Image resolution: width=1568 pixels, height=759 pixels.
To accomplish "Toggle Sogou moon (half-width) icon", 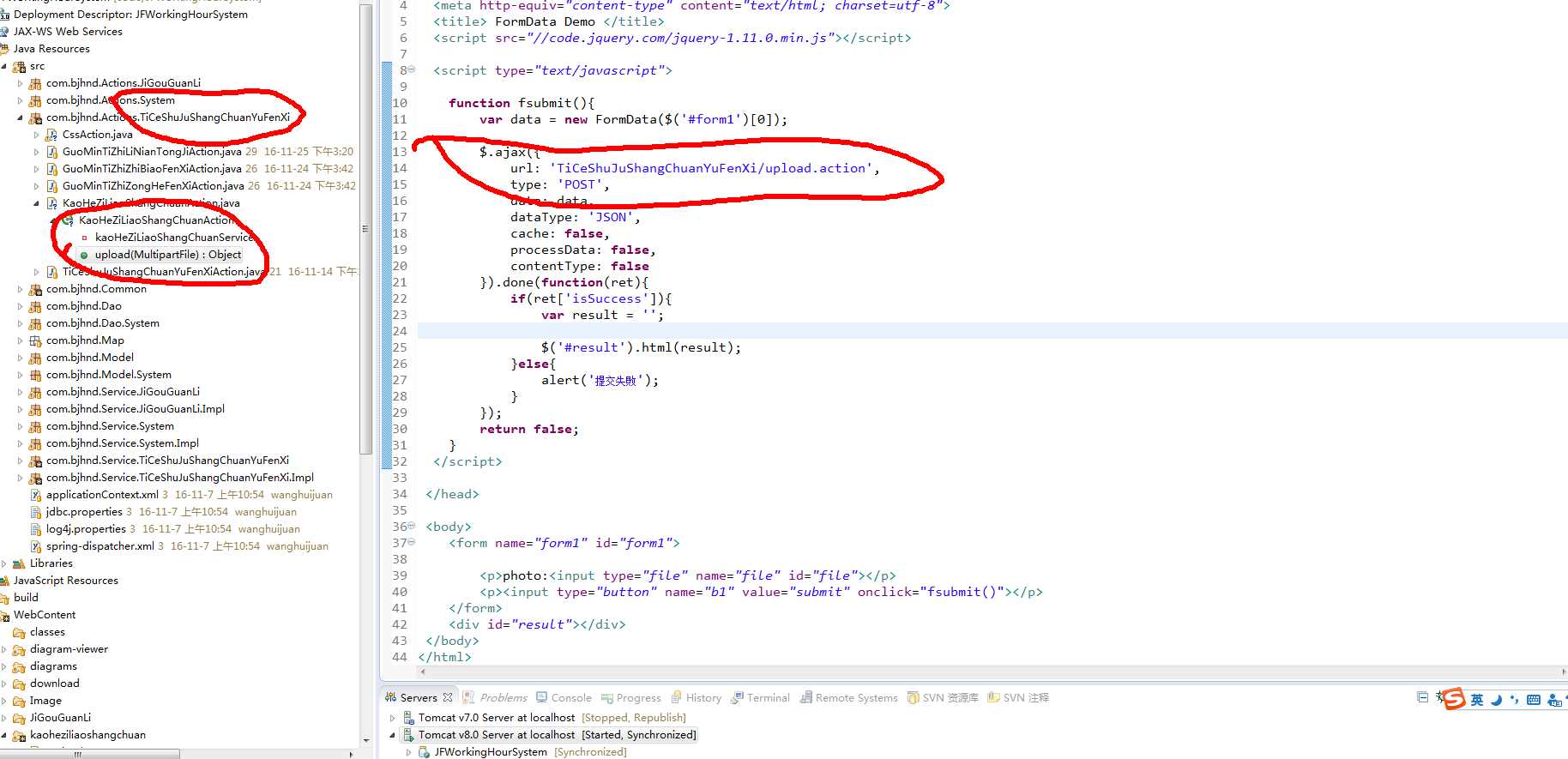I will tap(1496, 700).
